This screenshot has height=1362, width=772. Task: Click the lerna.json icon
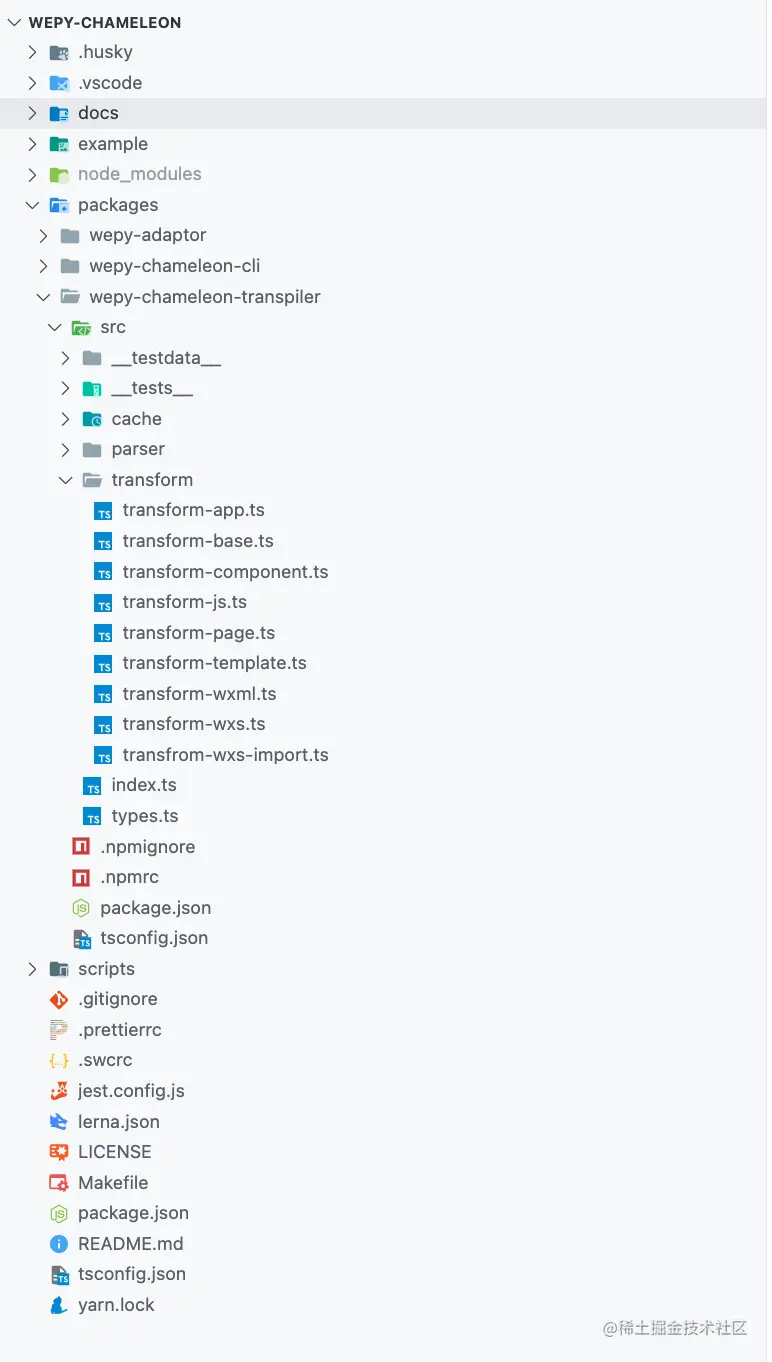59,1122
